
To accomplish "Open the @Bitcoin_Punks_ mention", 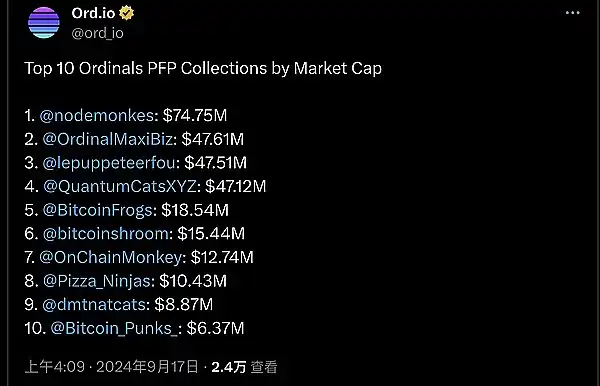I will pos(114,328).
